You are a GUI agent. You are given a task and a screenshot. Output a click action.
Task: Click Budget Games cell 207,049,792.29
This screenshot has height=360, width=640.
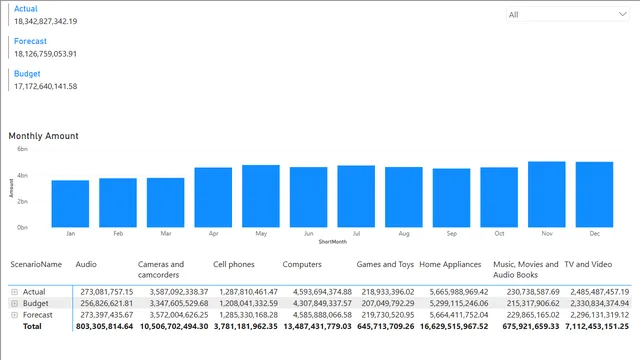388,303
